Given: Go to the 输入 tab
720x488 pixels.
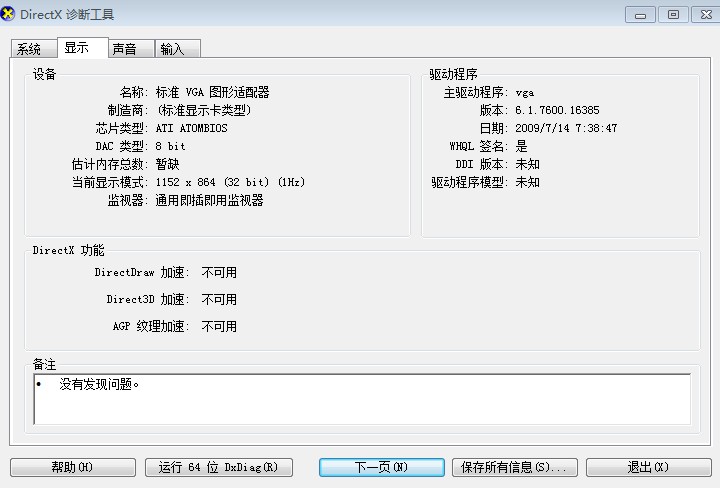Looking at the screenshot, I should pyautogui.click(x=178, y=49).
